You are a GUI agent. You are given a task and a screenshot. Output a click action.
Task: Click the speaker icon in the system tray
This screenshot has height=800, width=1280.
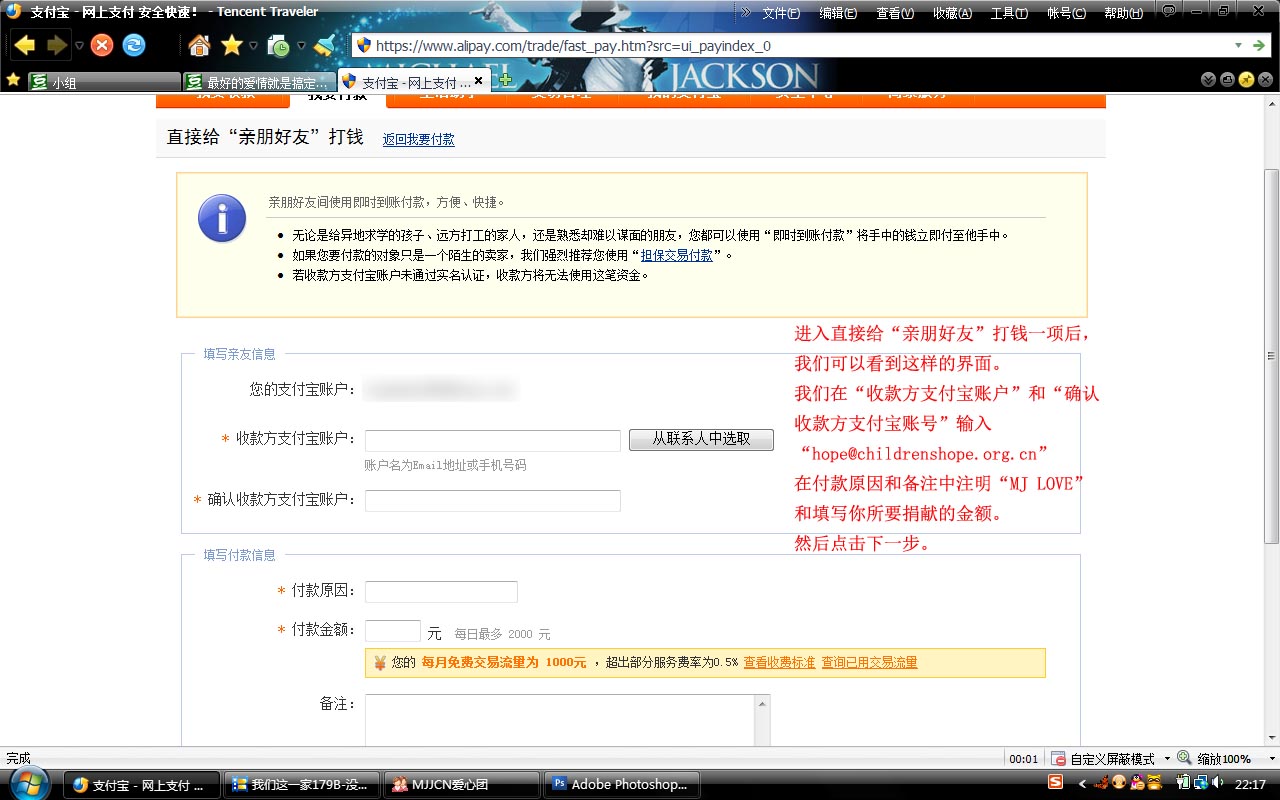(1217, 785)
